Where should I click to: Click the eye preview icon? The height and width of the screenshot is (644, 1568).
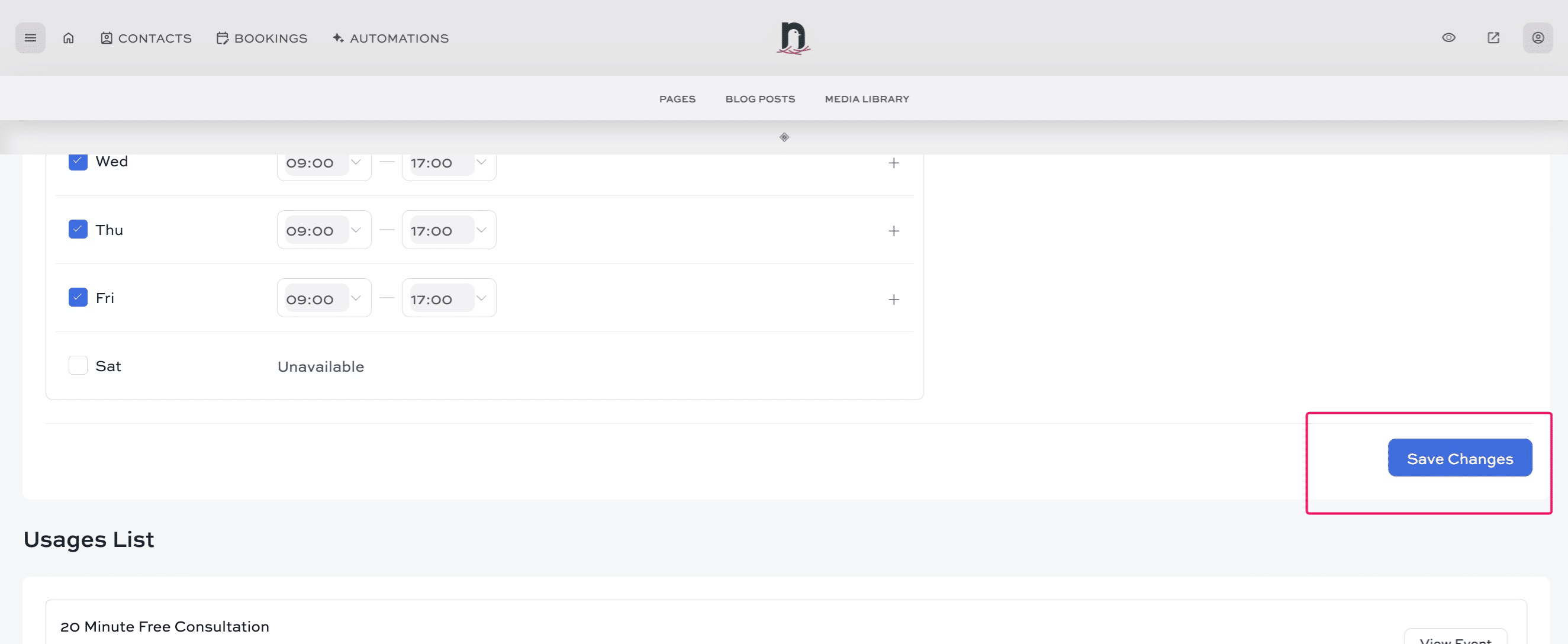tap(1448, 38)
